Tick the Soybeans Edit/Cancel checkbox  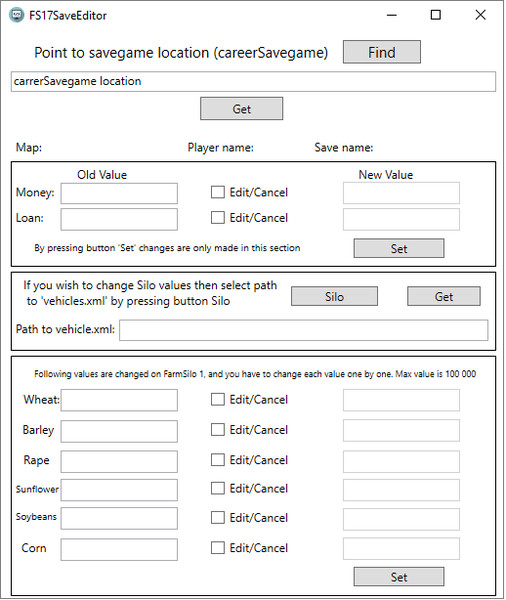[x=218, y=518]
